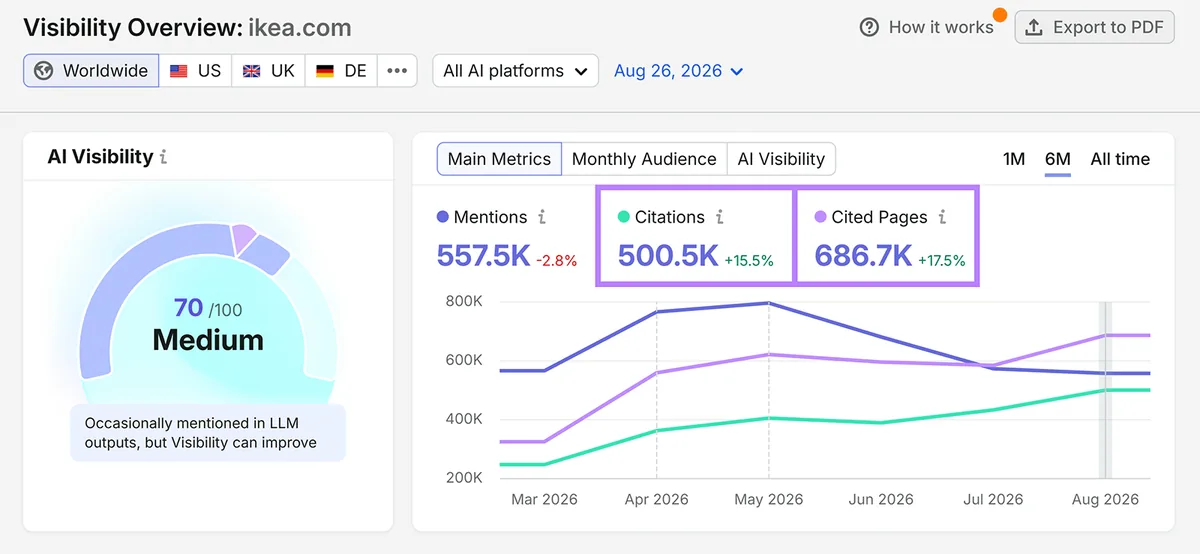The height and width of the screenshot is (554, 1200).
Task: Open more countries via the ellipsis icon
Action: tap(397, 71)
